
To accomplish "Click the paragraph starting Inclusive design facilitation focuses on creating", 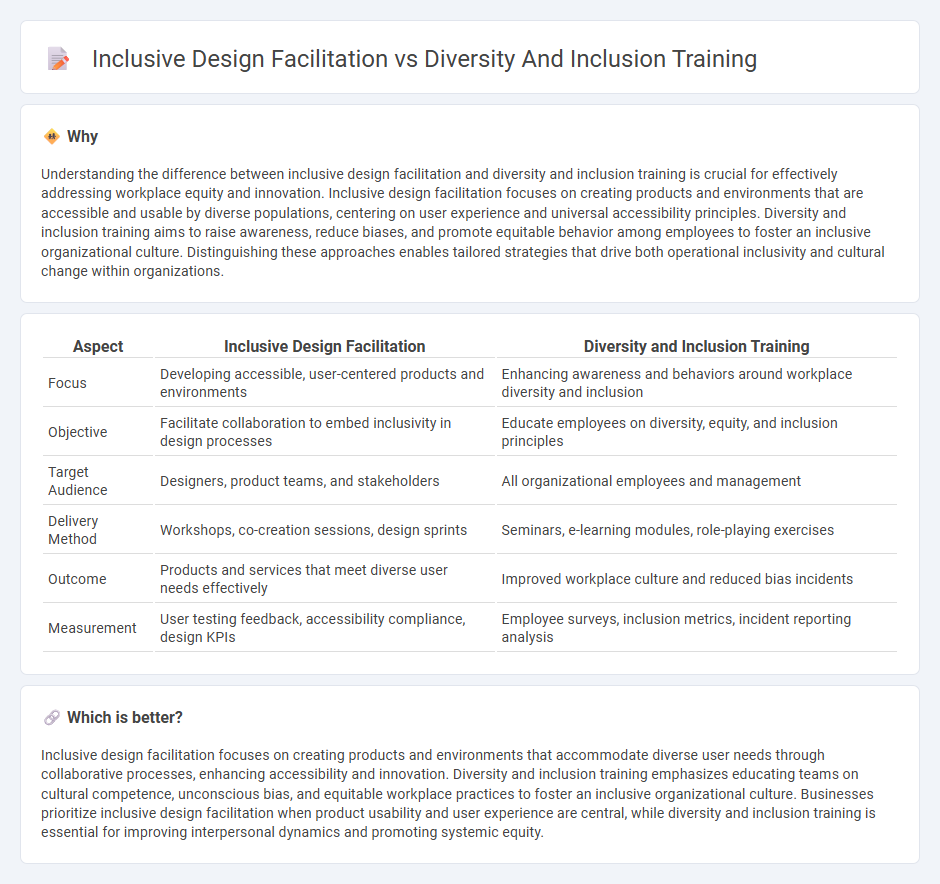I will point(459,794).
